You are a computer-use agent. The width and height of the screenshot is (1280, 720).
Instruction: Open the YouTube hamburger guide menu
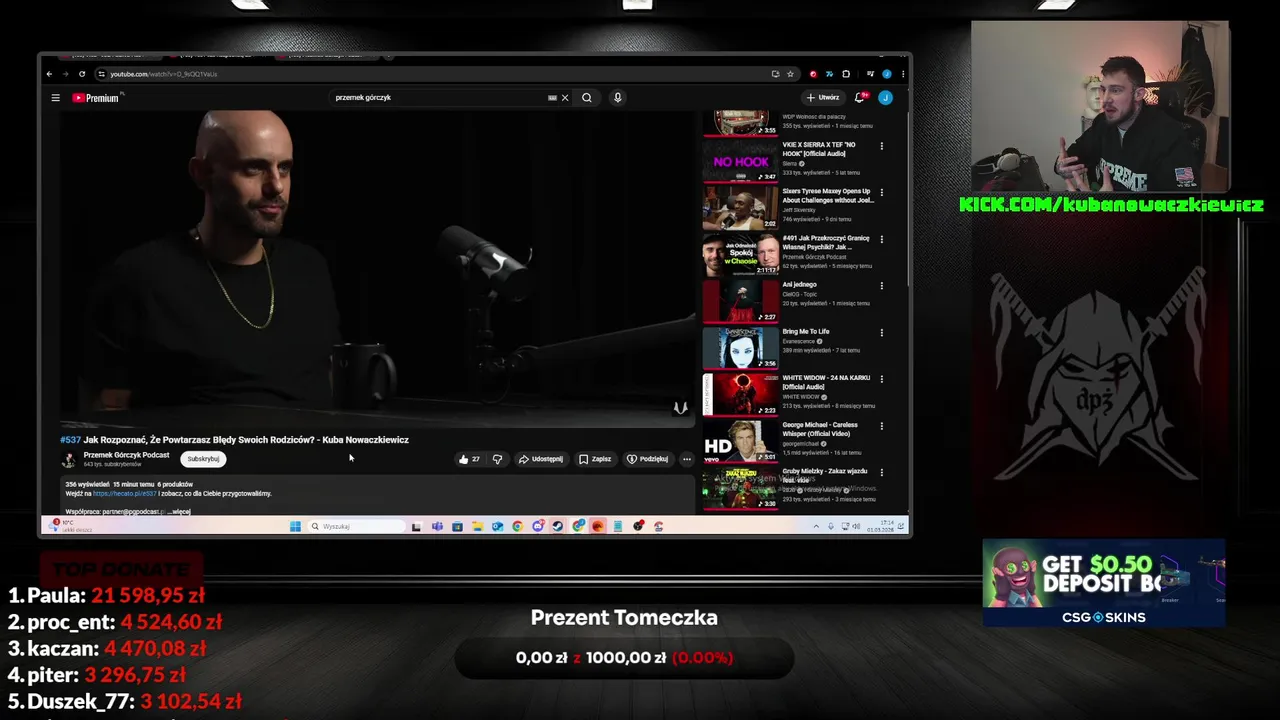[56, 98]
